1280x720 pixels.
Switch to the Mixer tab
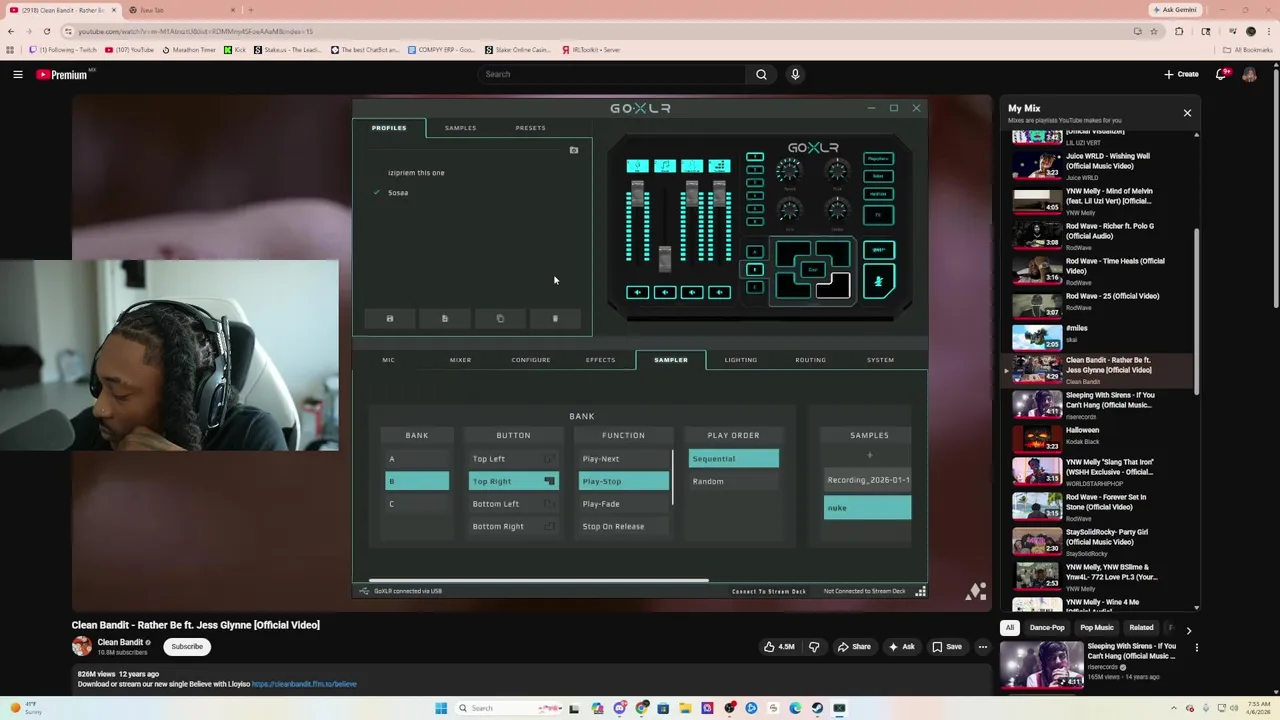460,360
